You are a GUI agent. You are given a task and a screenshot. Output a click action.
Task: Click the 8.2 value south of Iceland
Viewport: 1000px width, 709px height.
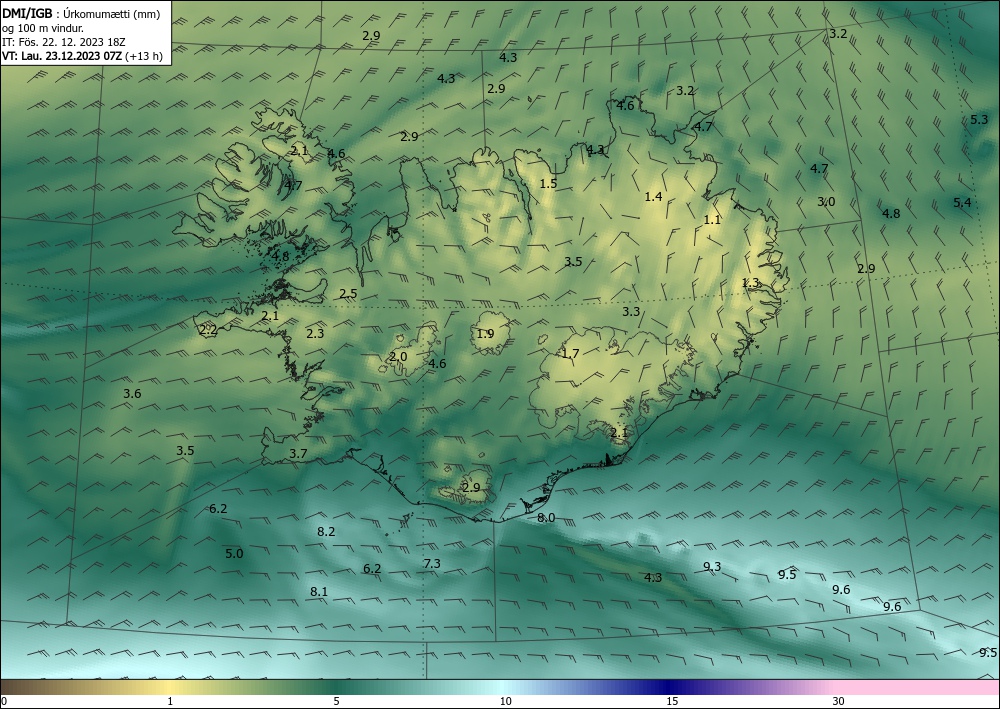pos(326,531)
